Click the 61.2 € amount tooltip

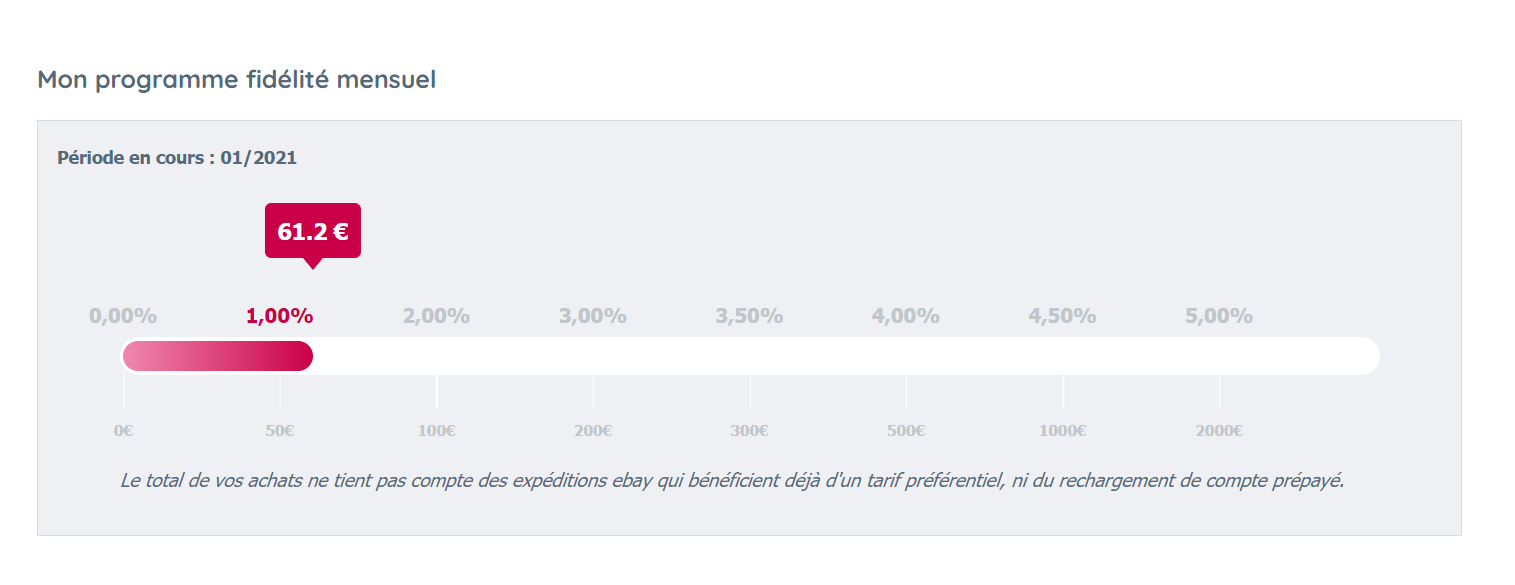[x=313, y=231]
